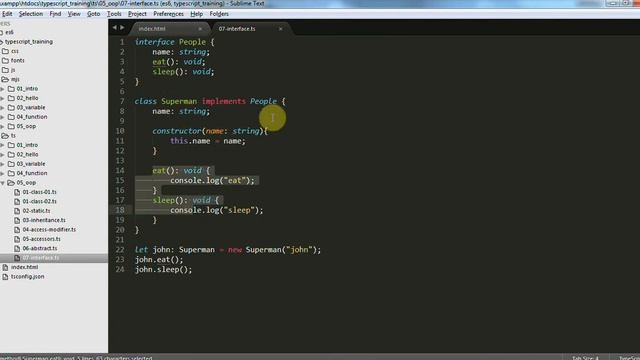The height and width of the screenshot is (360, 640).
Task: Expand arrow for ts 01_intro folder
Action: [3, 145]
